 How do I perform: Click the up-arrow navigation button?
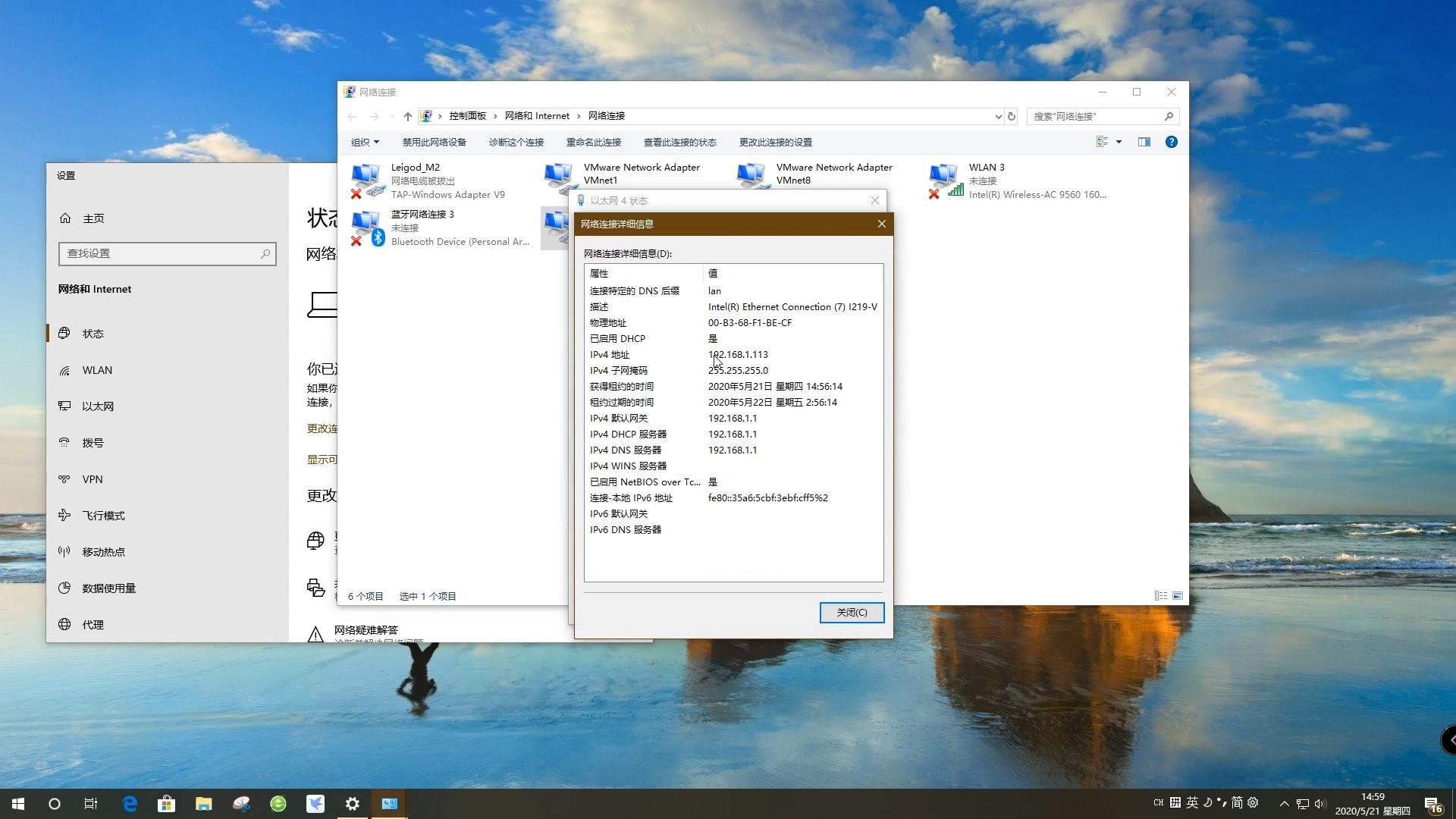[407, 116]
